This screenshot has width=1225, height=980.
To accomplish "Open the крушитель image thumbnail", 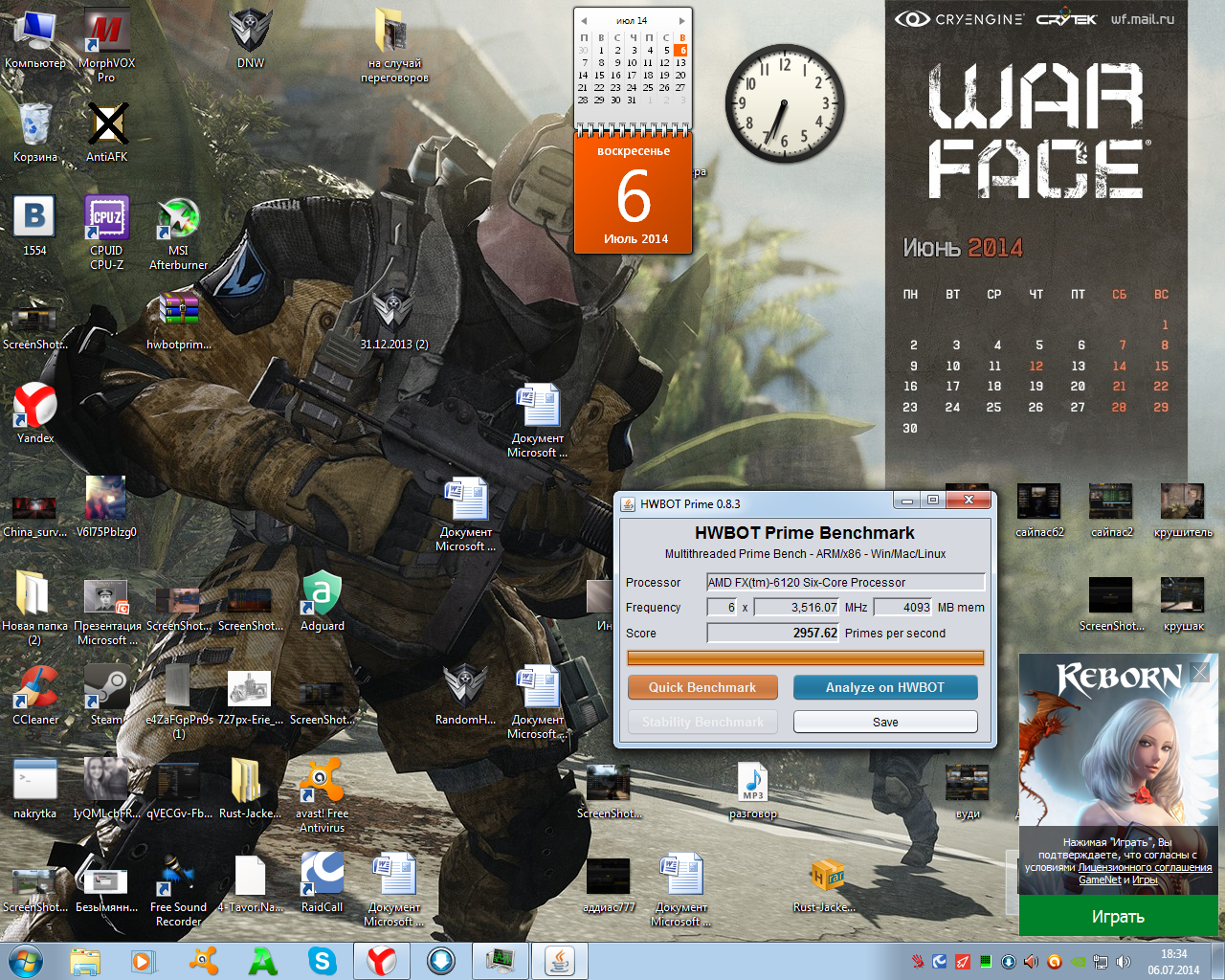I will (x=1183, y=512).
